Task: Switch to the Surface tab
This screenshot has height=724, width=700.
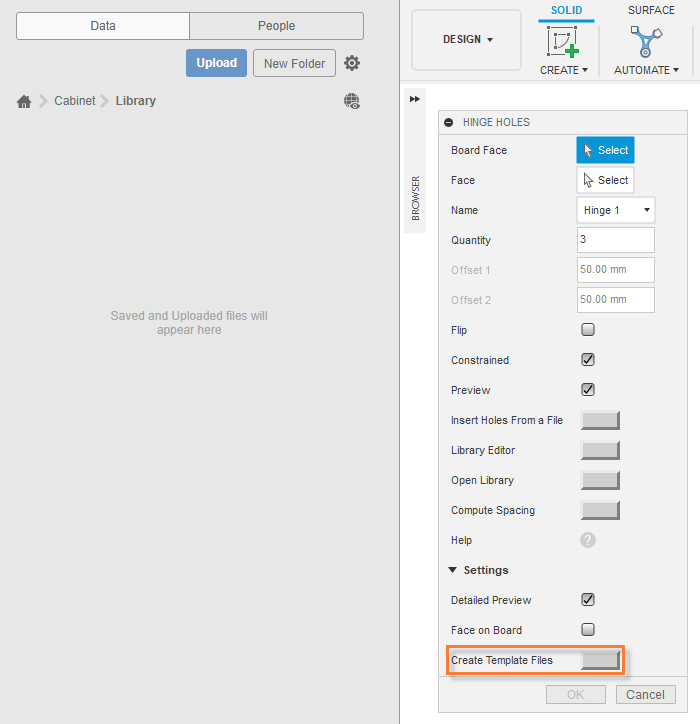Action: click(651, 10)
